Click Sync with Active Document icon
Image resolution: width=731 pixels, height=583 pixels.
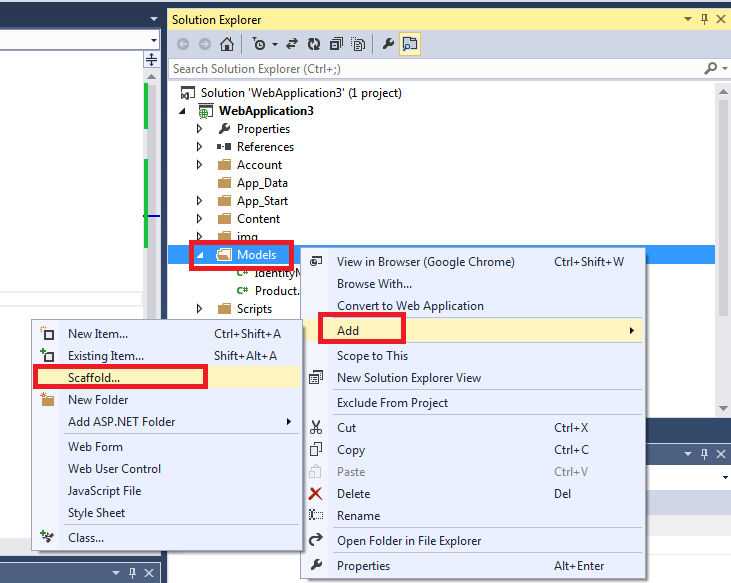(x=292, y=44)
